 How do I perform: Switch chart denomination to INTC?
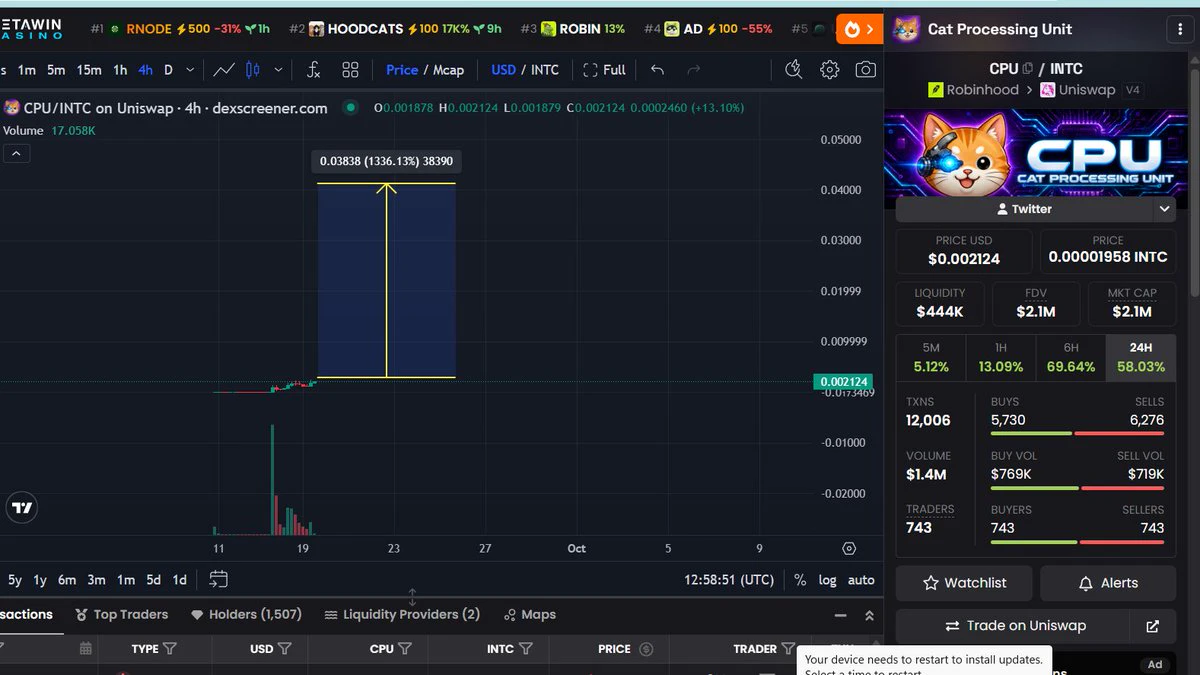545,70
